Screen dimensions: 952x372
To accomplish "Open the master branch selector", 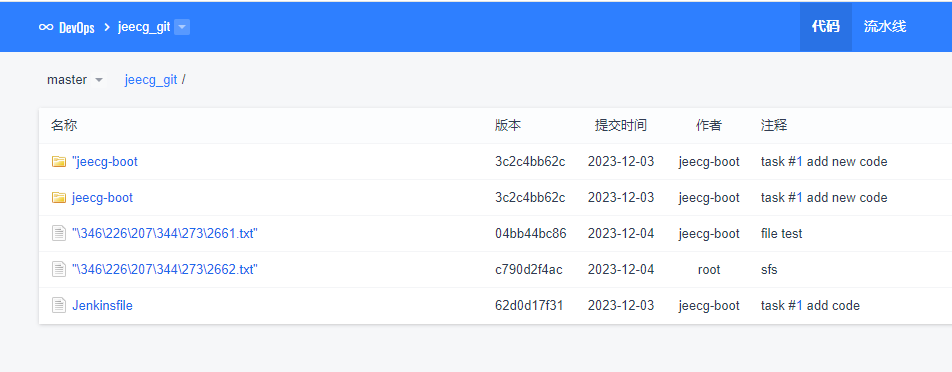I will coord(75,79).
